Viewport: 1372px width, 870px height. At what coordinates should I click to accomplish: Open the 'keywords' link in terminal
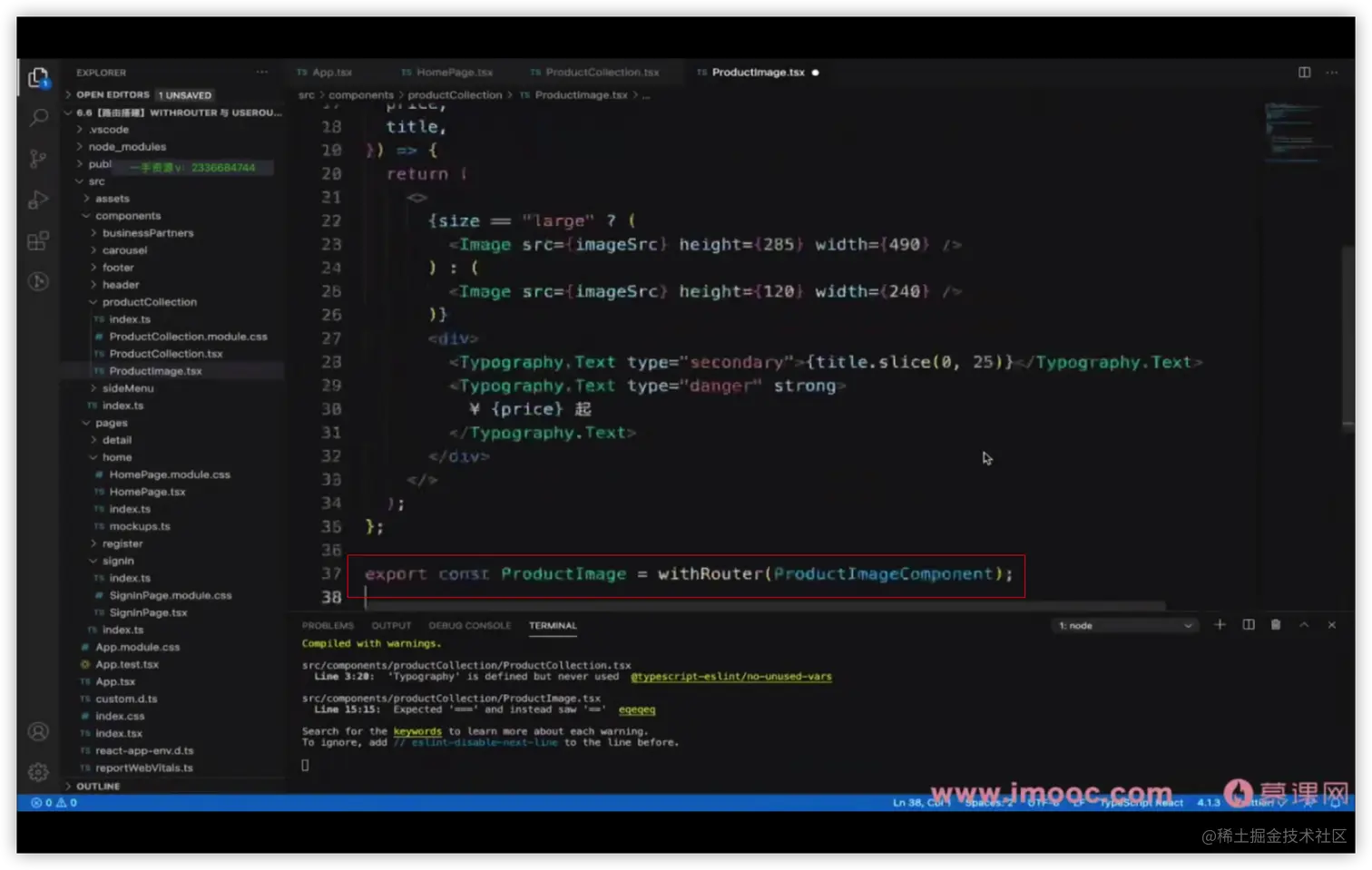[417, 731]
